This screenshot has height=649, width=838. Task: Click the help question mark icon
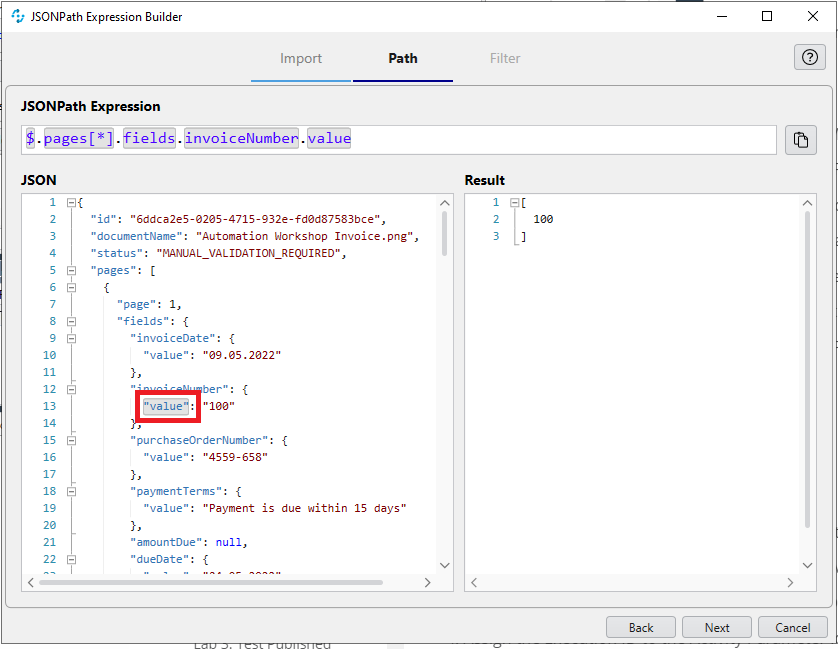(x=810, y=57)
